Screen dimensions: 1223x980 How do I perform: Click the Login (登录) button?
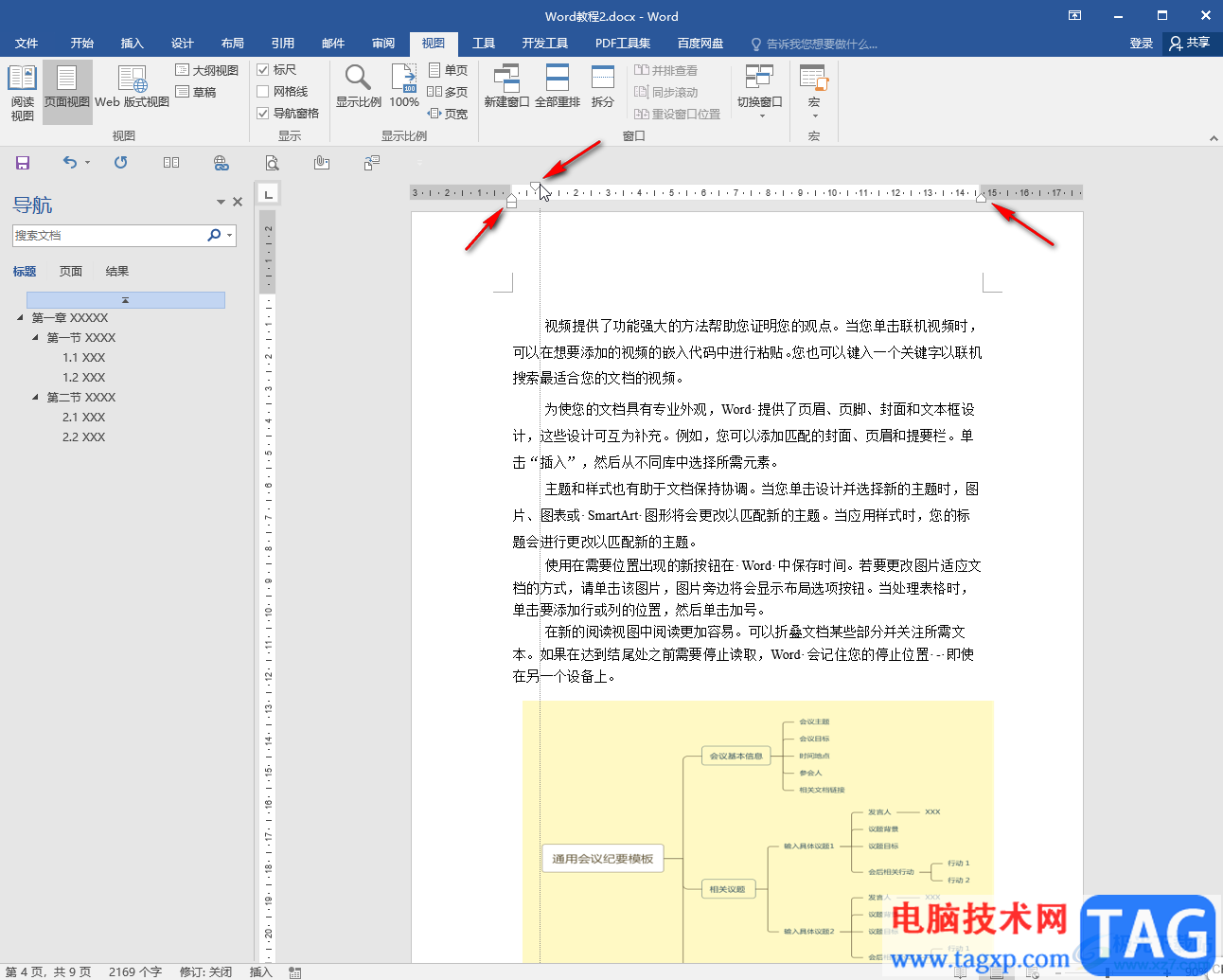click(x=1141, y=44)
